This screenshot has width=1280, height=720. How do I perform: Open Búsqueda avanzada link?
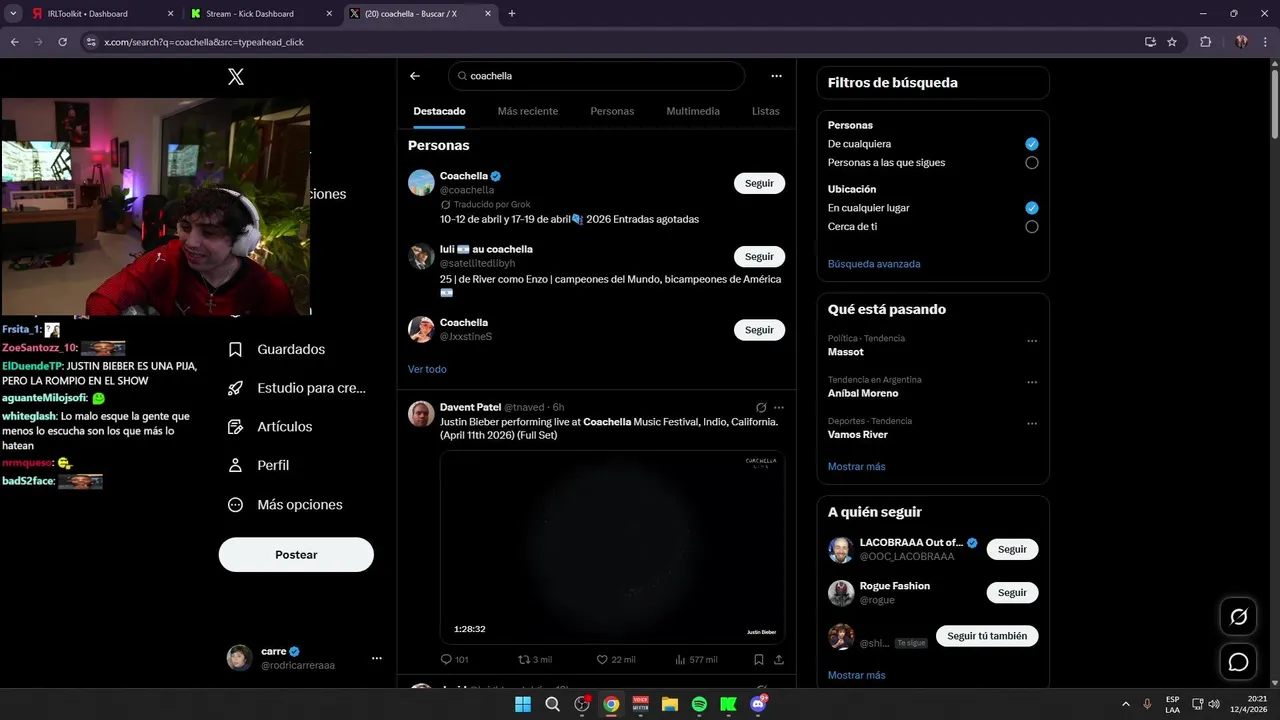tap(874, 264)
